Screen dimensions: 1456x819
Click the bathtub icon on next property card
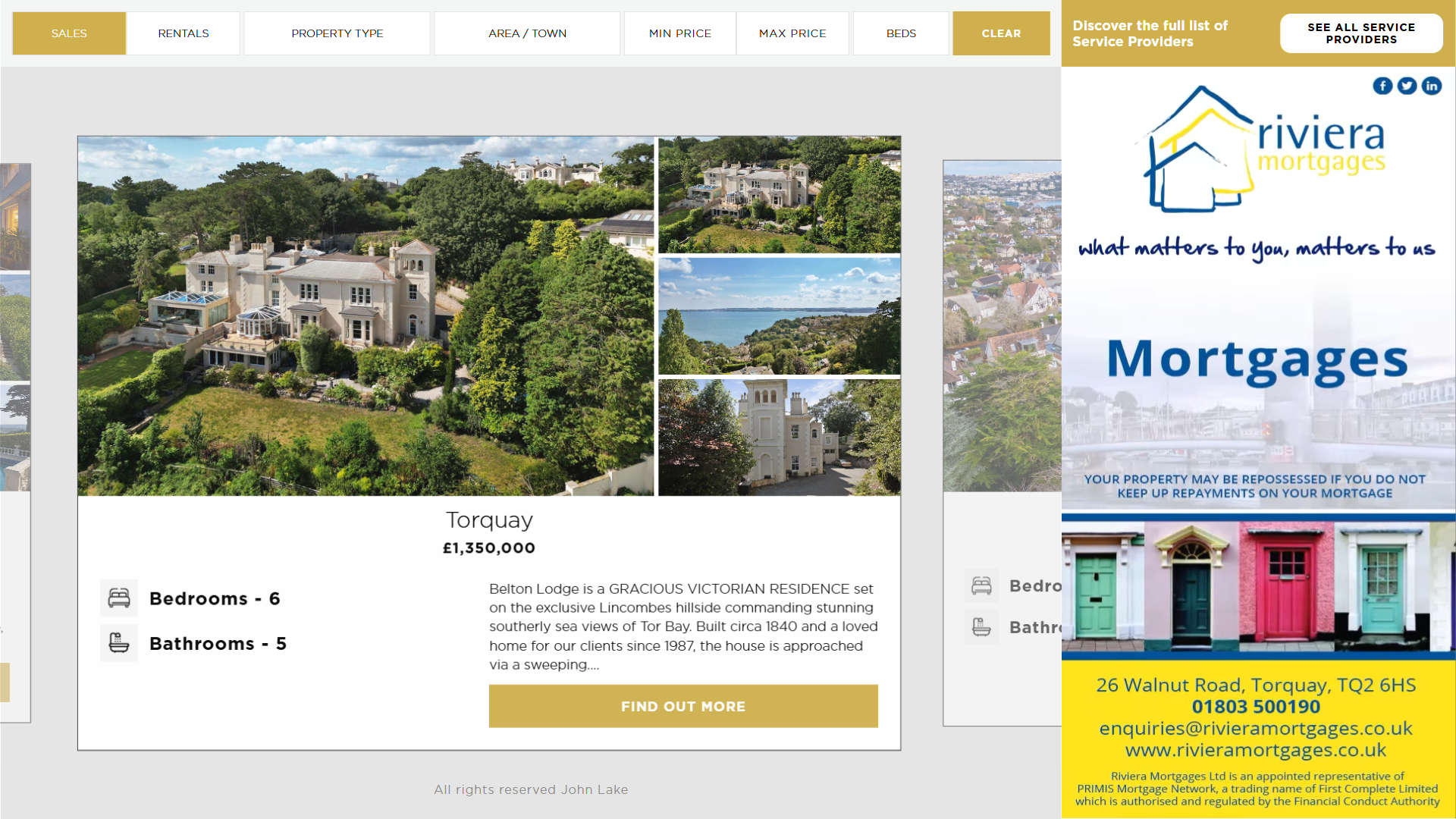981,627
